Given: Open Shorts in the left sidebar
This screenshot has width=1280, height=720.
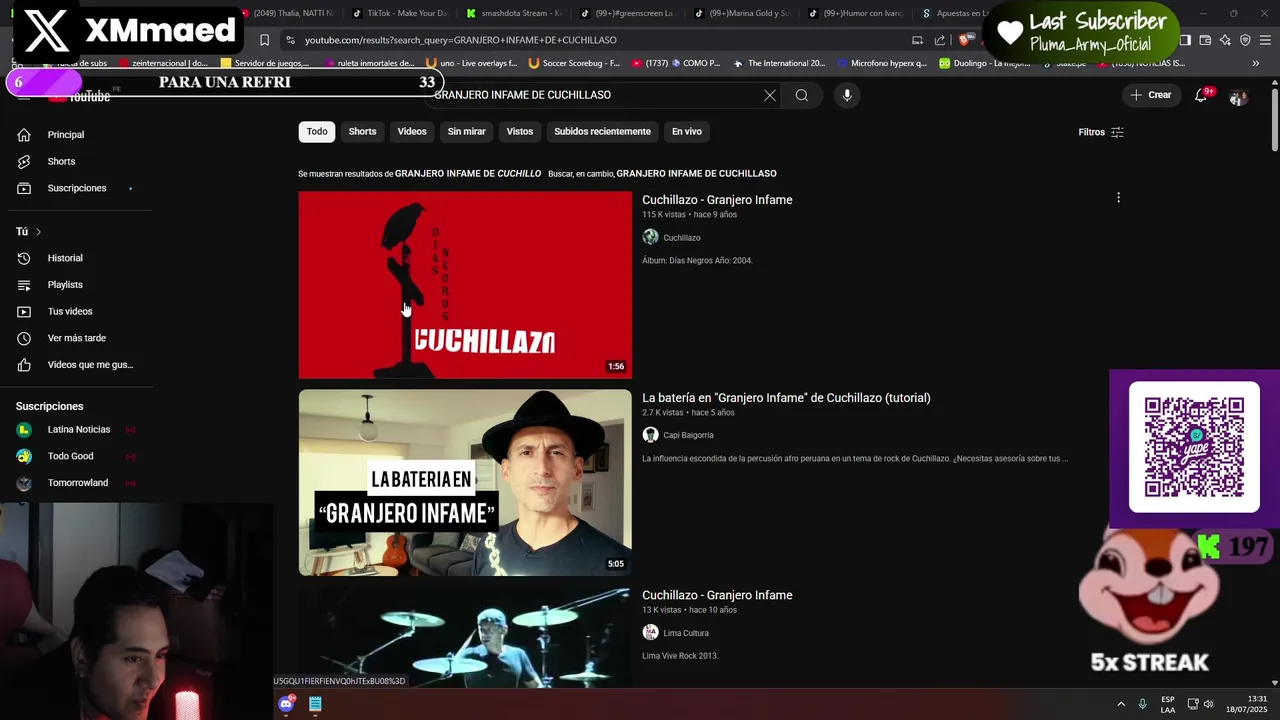Looking at the screenshot, I should click(x=60, y=161).
